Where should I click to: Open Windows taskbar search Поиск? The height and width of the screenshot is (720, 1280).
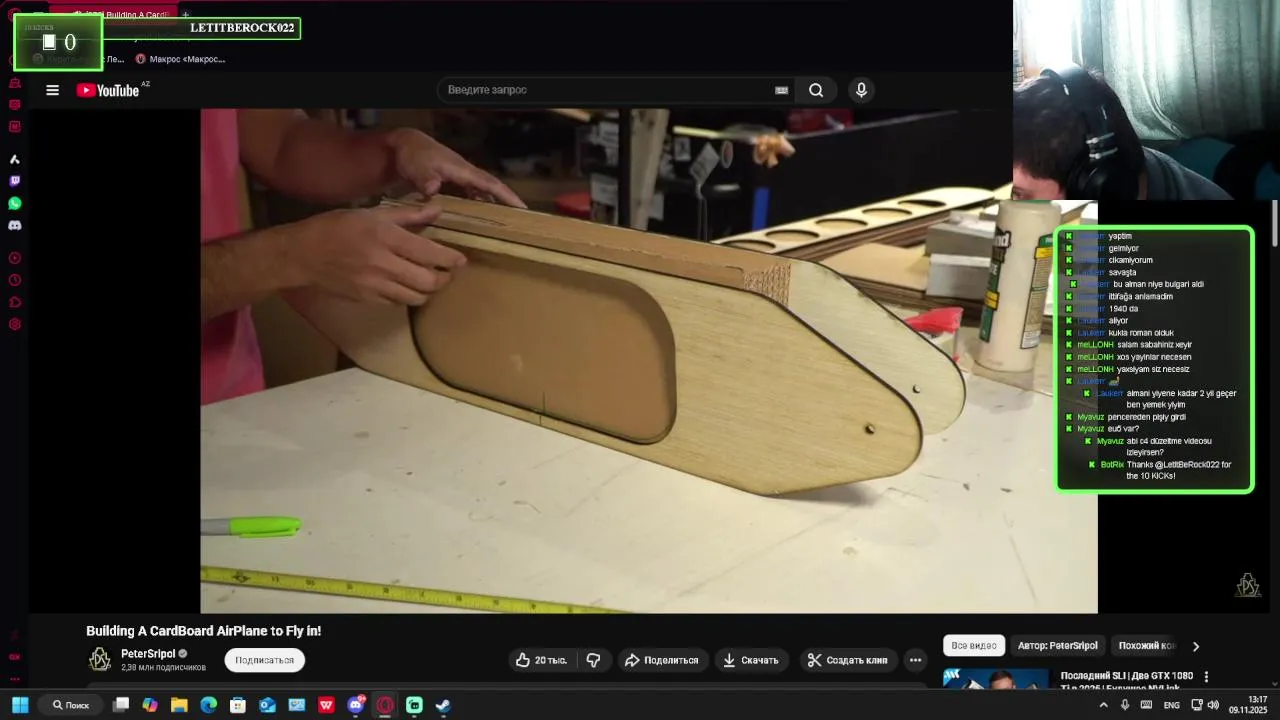pyautogui.click(x=72, y=705)
